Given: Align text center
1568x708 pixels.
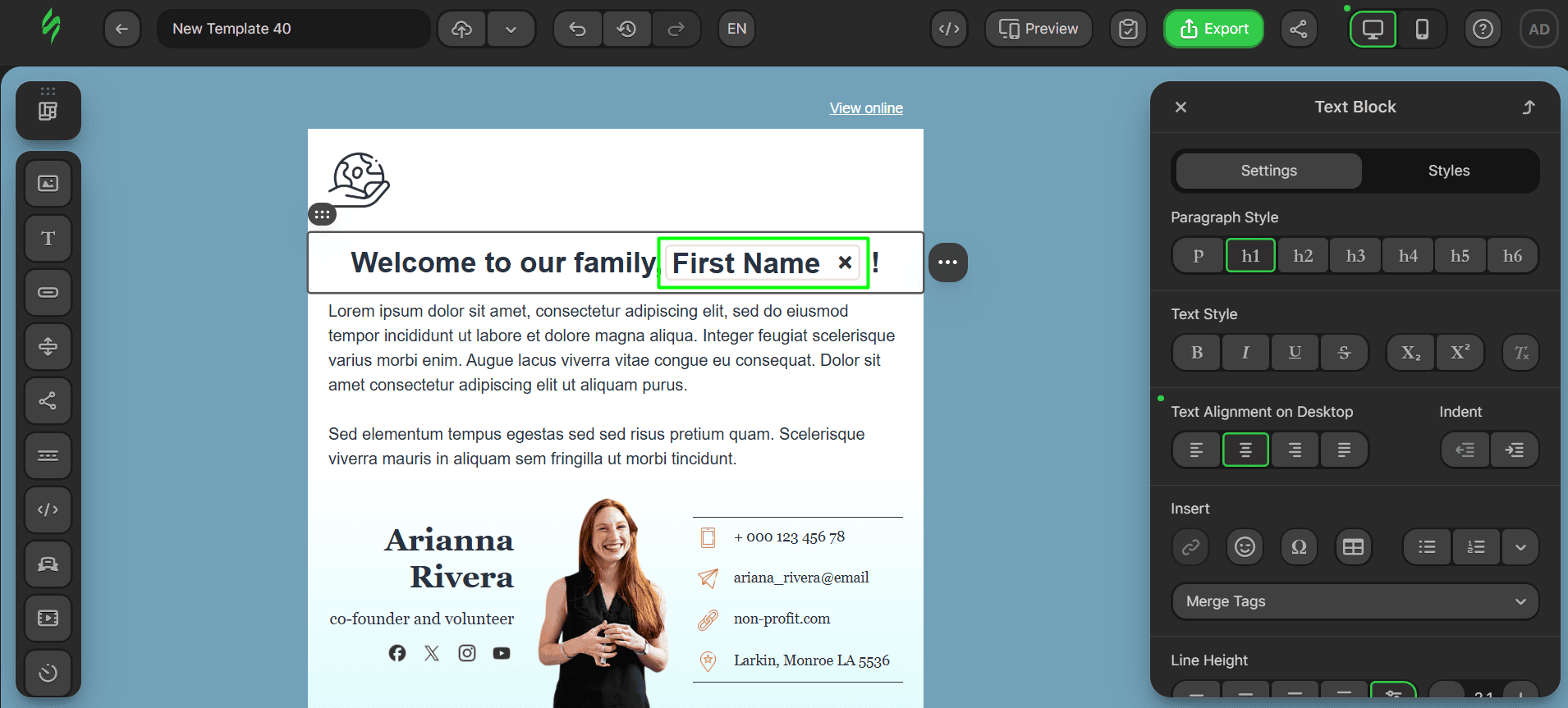Looking at the screenshot, I should (1245, 450).
